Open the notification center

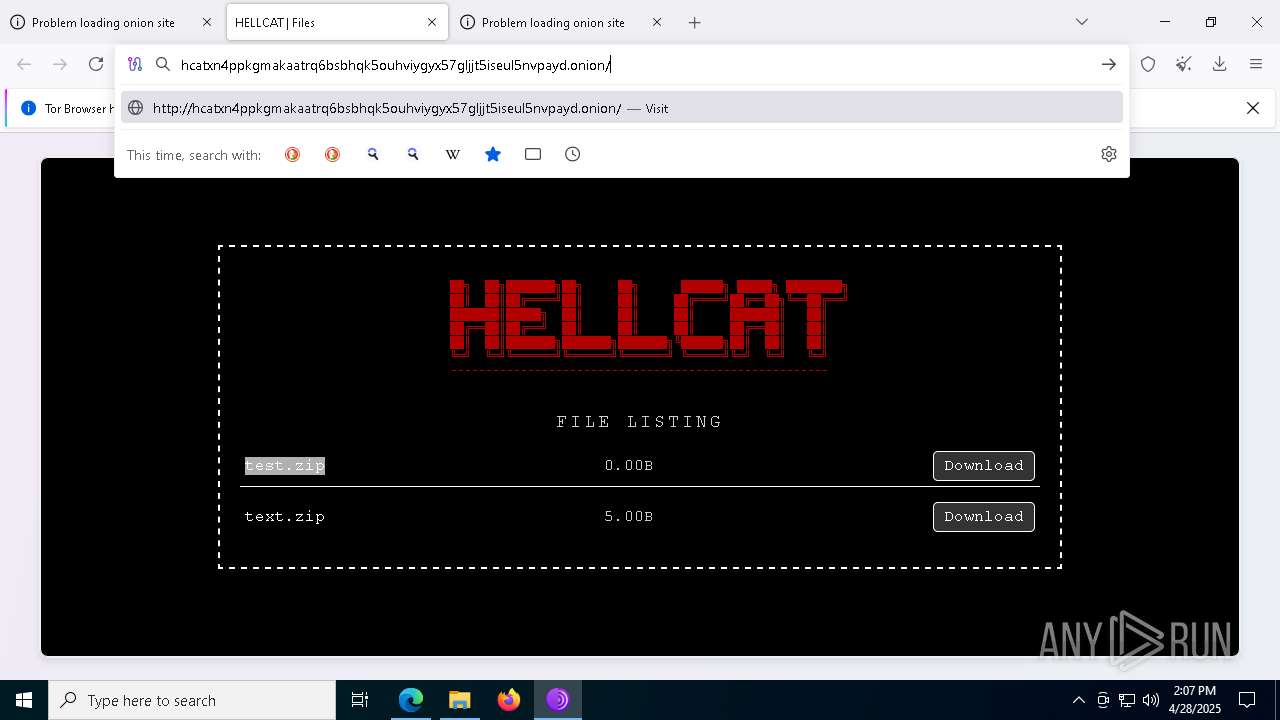coord(1247,700)
